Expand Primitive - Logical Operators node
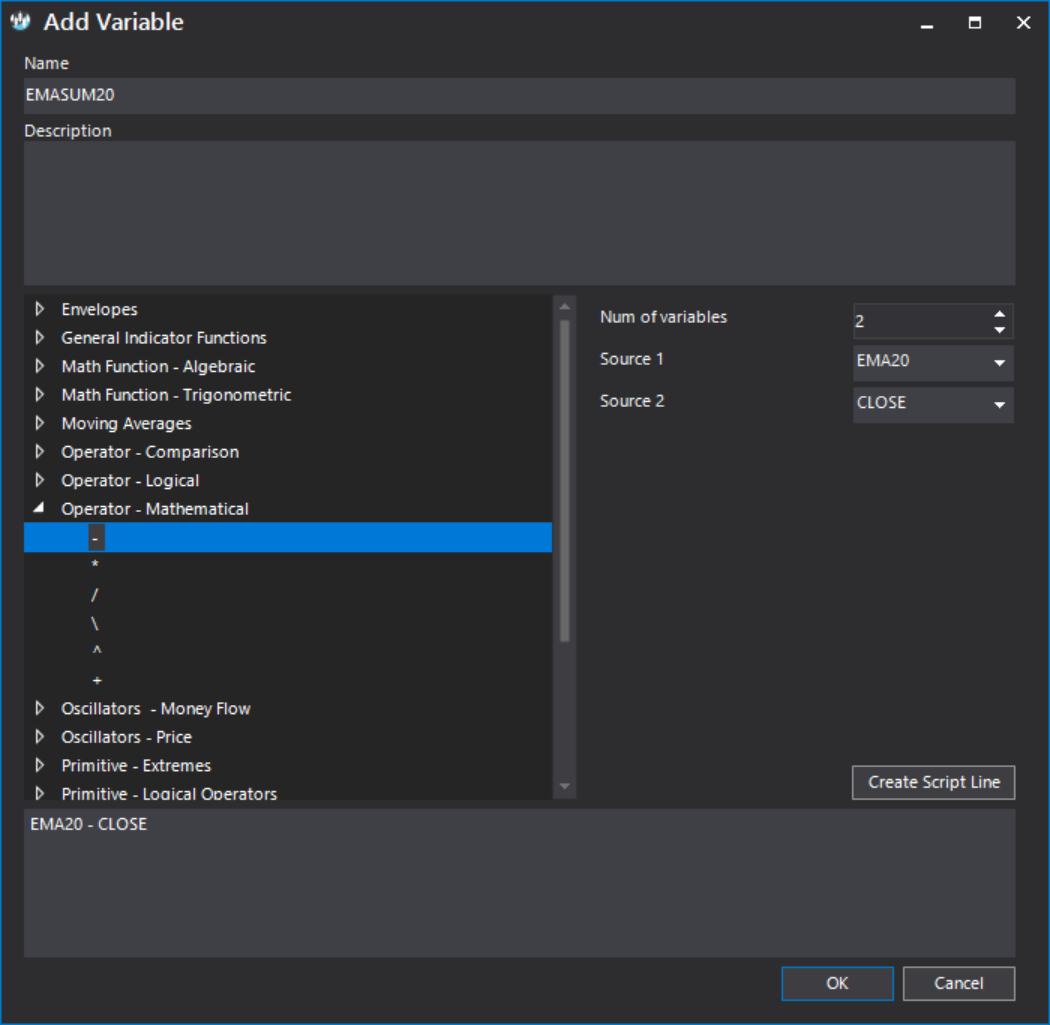Image resolution: width=1050 pixels, height=1025 pixels. coord(40,793)
